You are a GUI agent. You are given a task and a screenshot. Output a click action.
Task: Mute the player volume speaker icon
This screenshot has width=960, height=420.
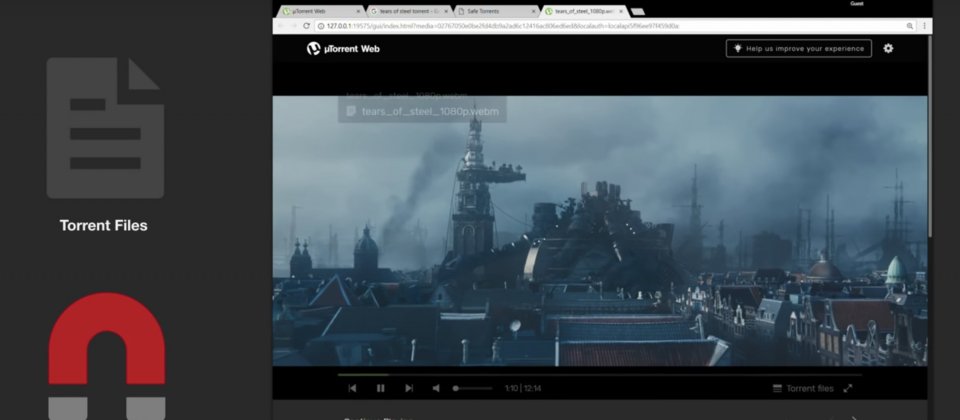(x=436, y=388)
